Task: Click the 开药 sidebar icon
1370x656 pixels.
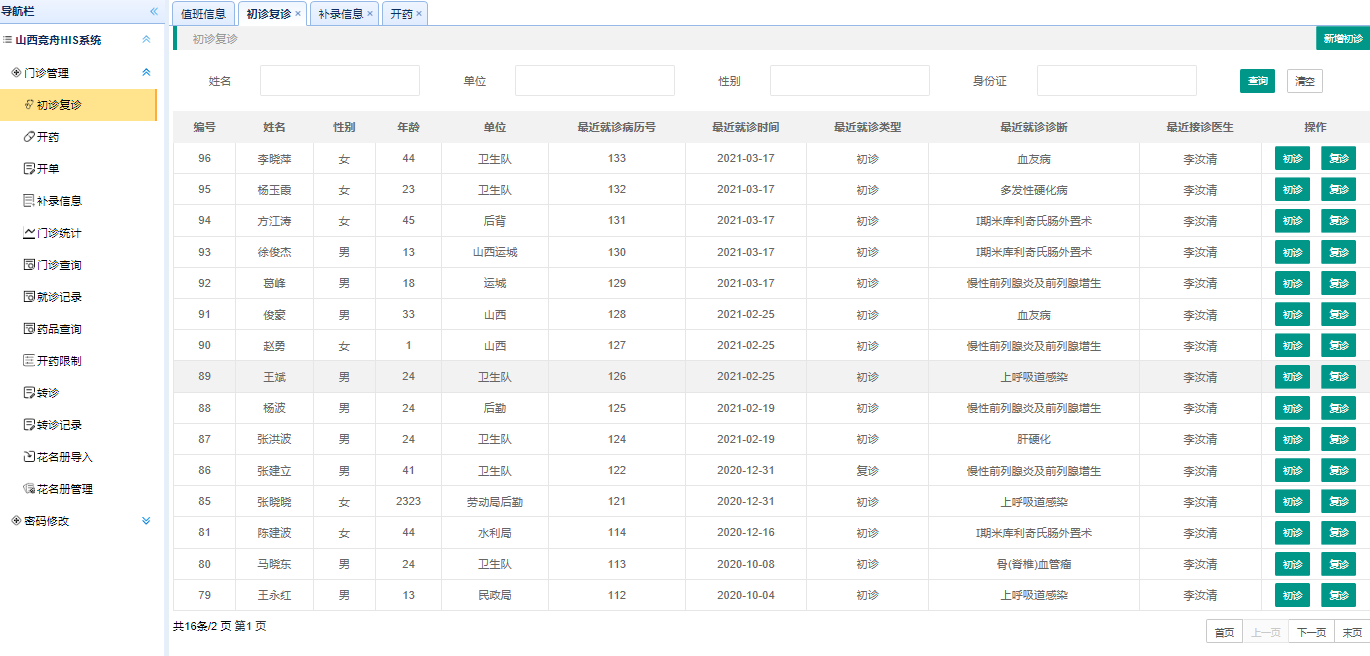Action: click(x=29, y=137)
